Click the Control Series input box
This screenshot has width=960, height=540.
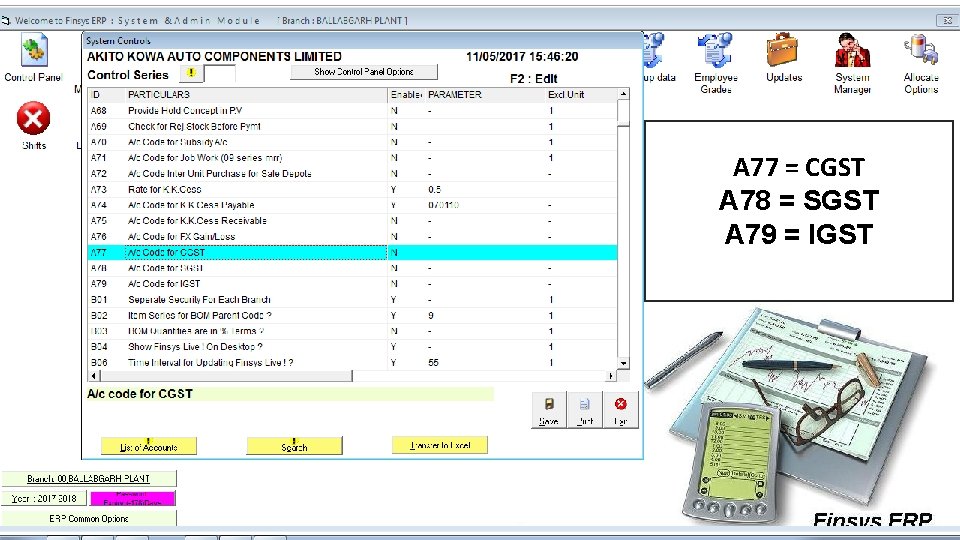219,74
